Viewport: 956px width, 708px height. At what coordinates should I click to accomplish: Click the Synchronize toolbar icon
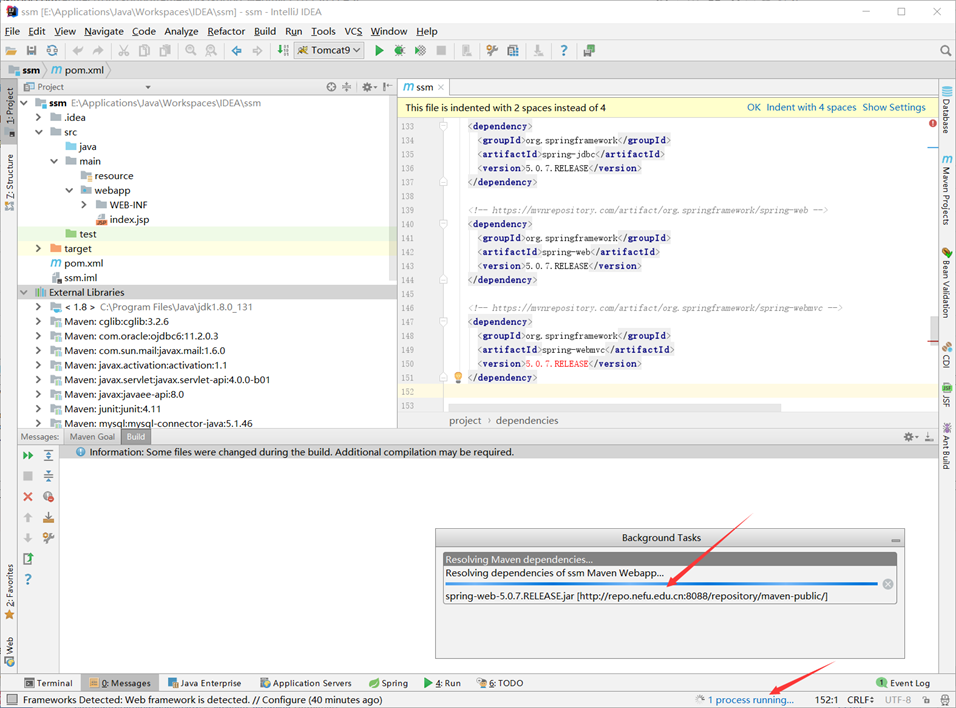tap(52, 51)
